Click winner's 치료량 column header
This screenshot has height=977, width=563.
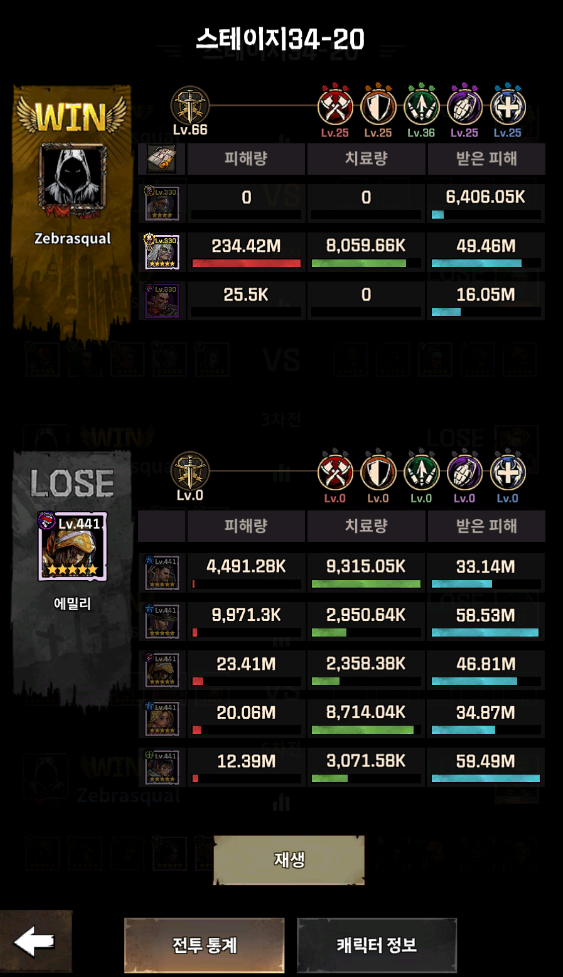pos(366,158)
